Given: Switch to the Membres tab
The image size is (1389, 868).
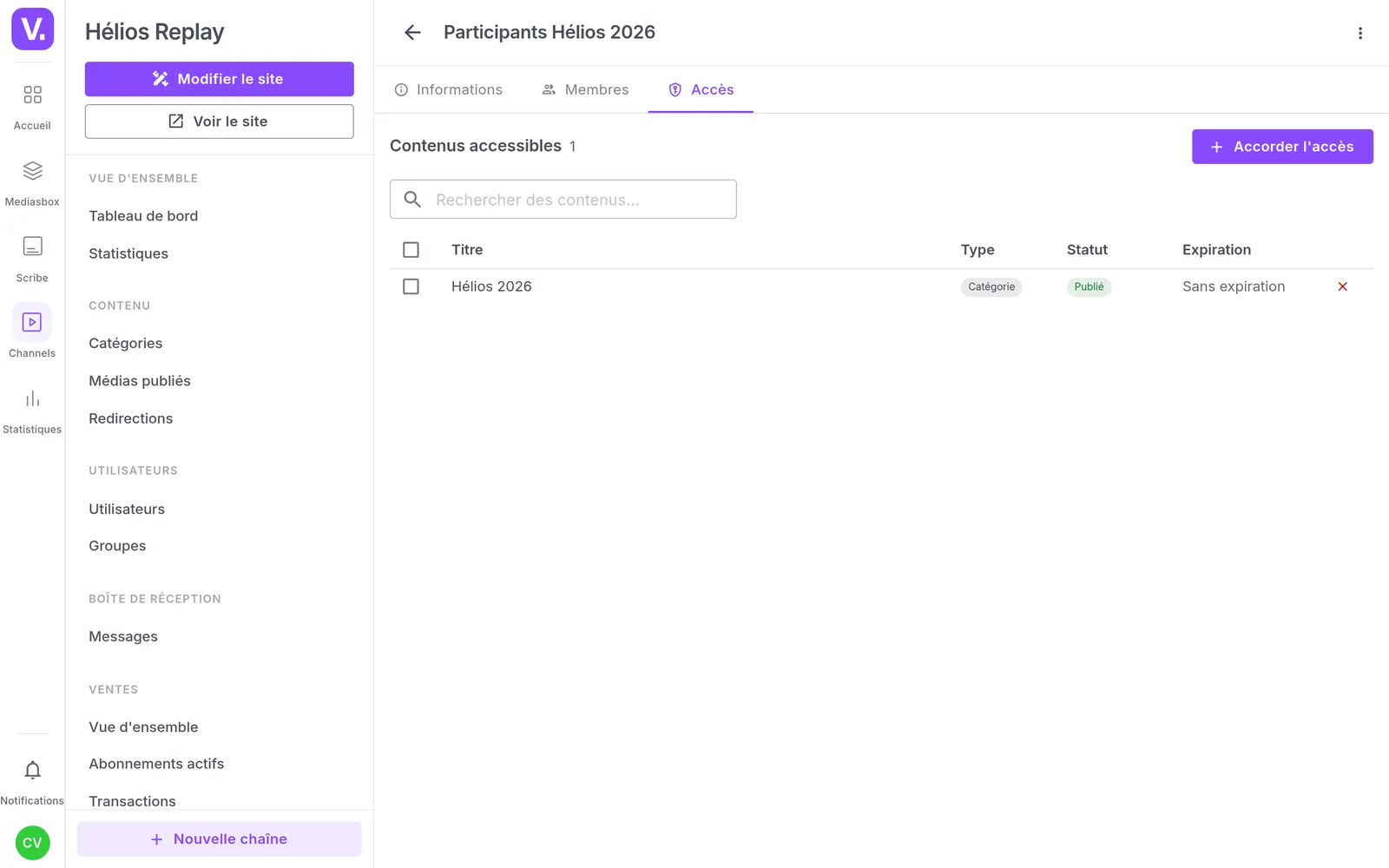Looking at the screenshot, I should [x=585, y=89].
